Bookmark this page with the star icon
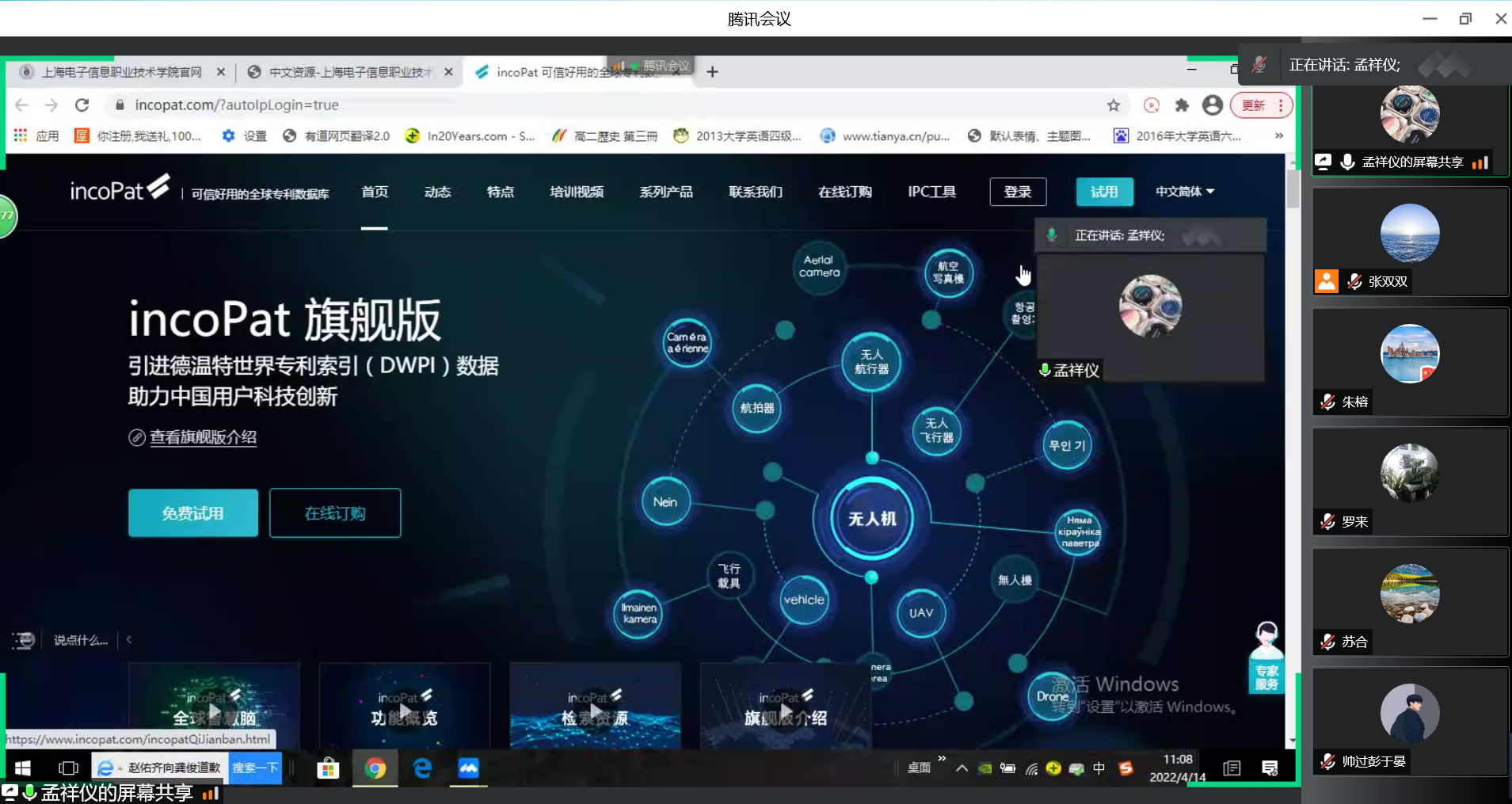 1114,105
